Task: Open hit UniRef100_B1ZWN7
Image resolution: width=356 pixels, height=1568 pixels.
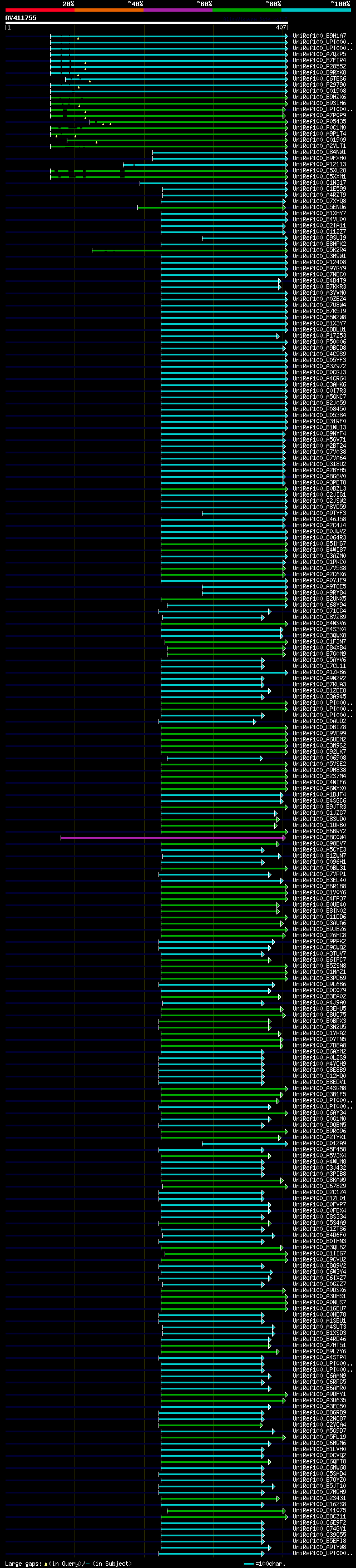Action: coord(319,856)
